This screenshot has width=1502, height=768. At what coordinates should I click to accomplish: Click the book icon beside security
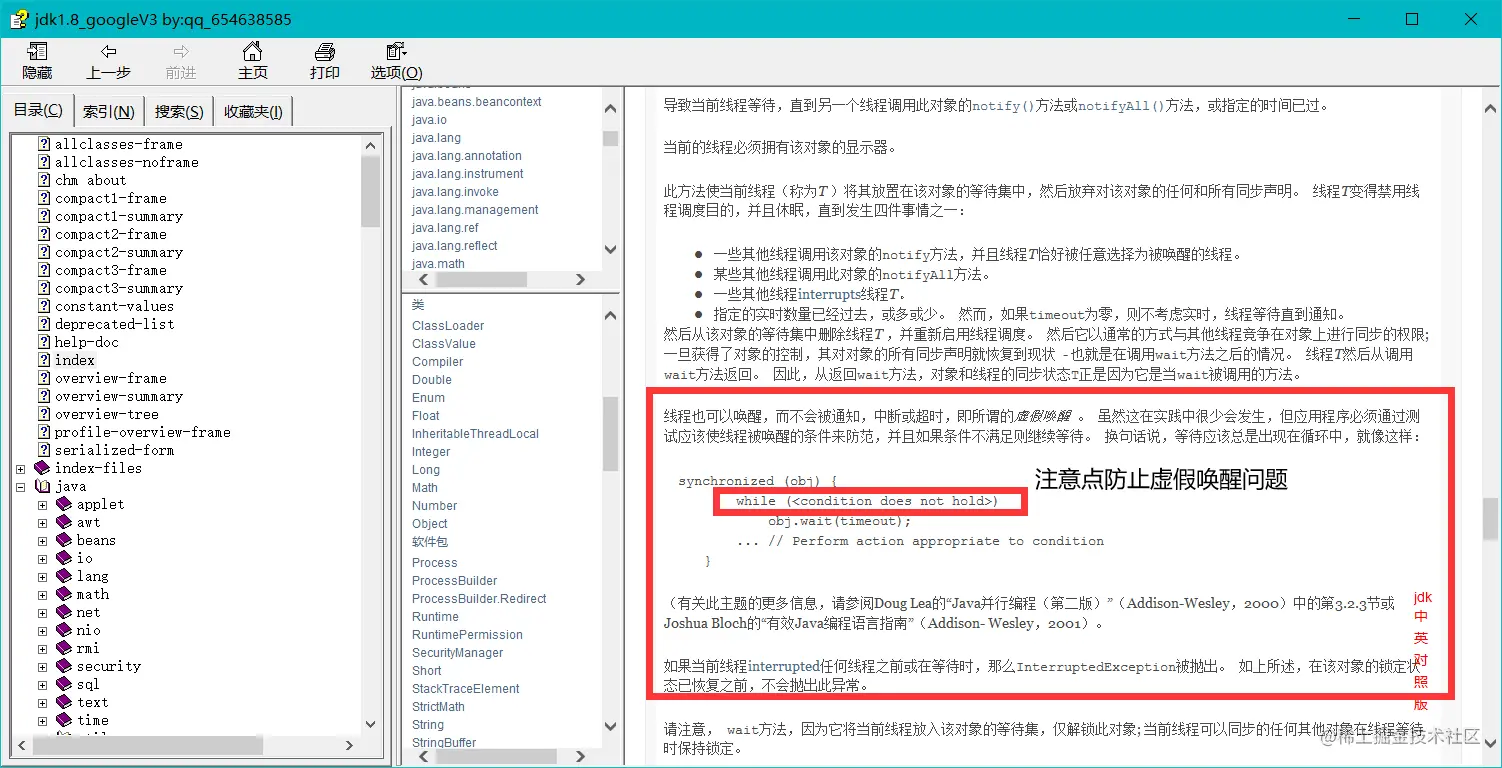[64, 666]
